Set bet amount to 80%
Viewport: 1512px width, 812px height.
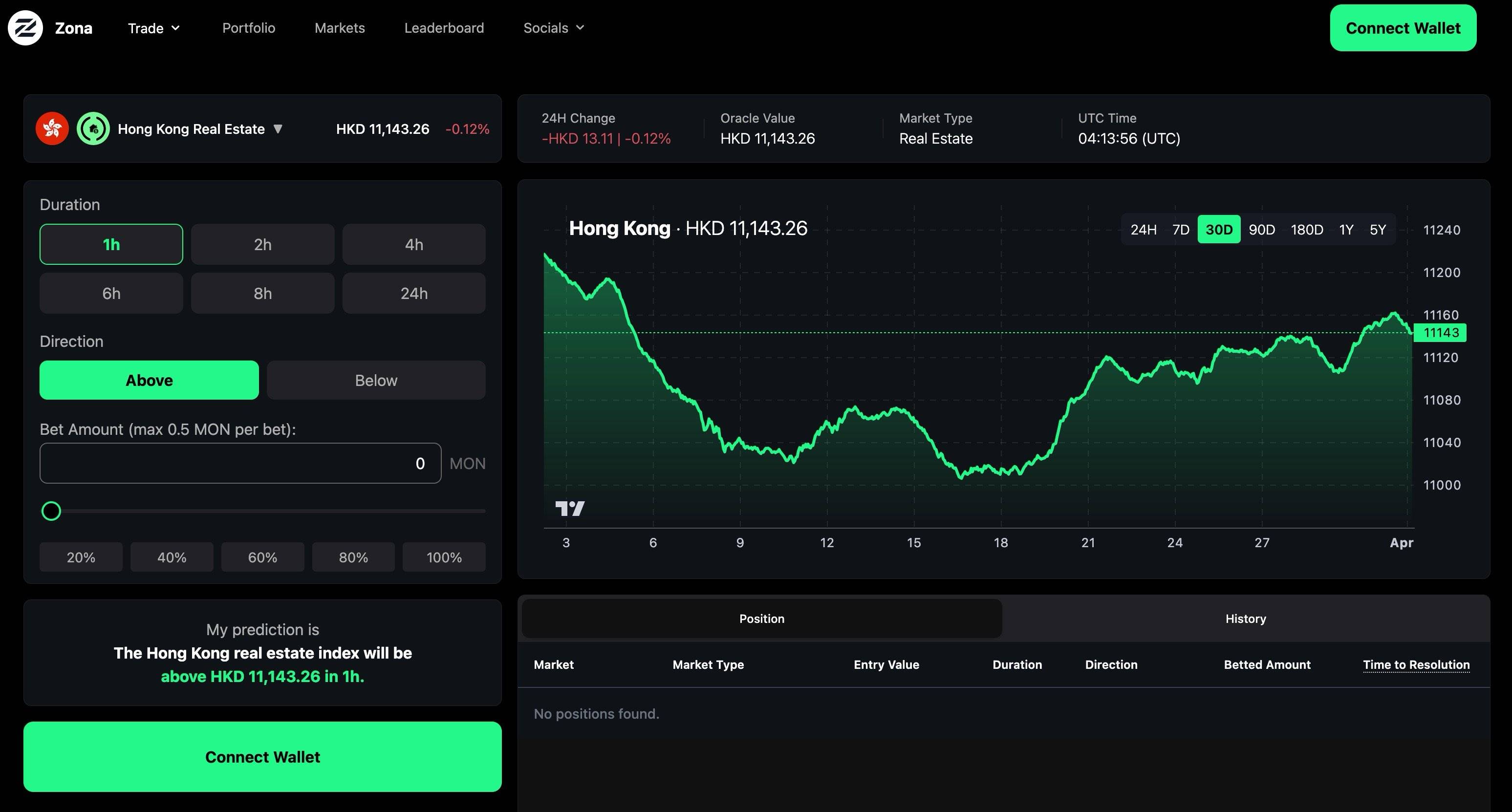point(353,557)
